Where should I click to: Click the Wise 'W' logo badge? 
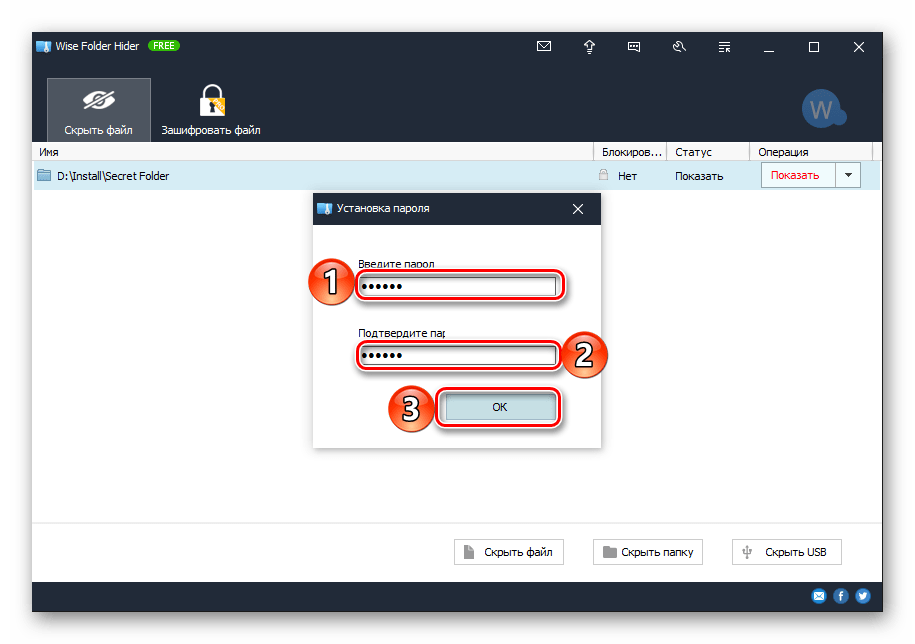(822, 110)
